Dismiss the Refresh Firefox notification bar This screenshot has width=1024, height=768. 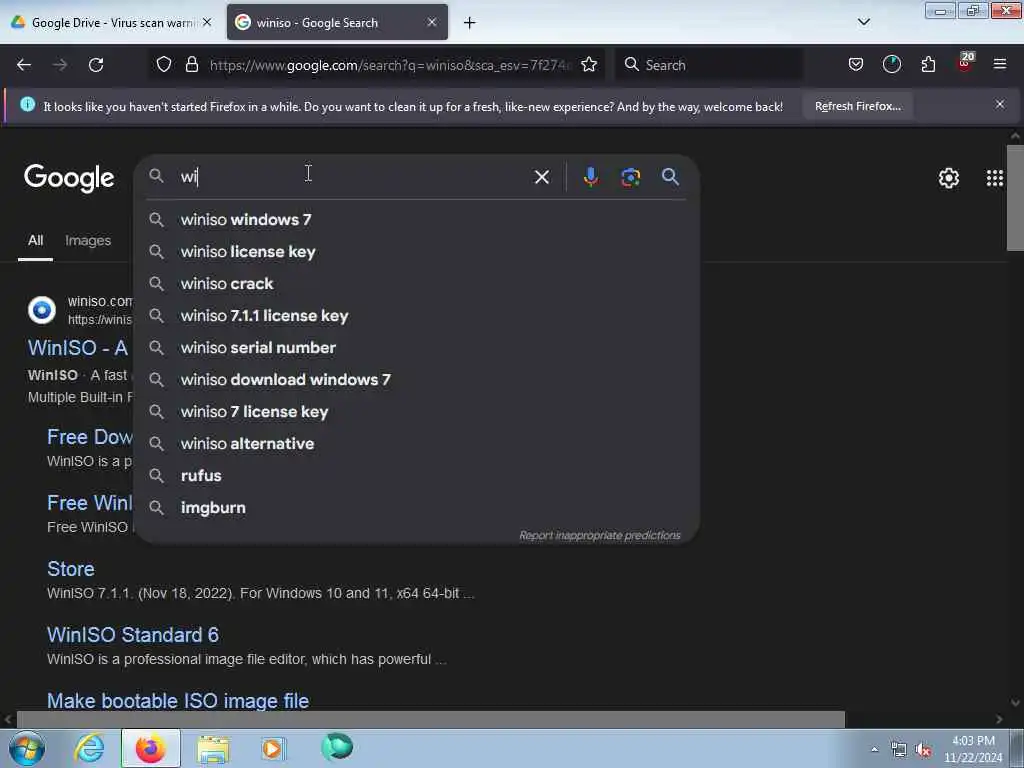pos(999,104)
